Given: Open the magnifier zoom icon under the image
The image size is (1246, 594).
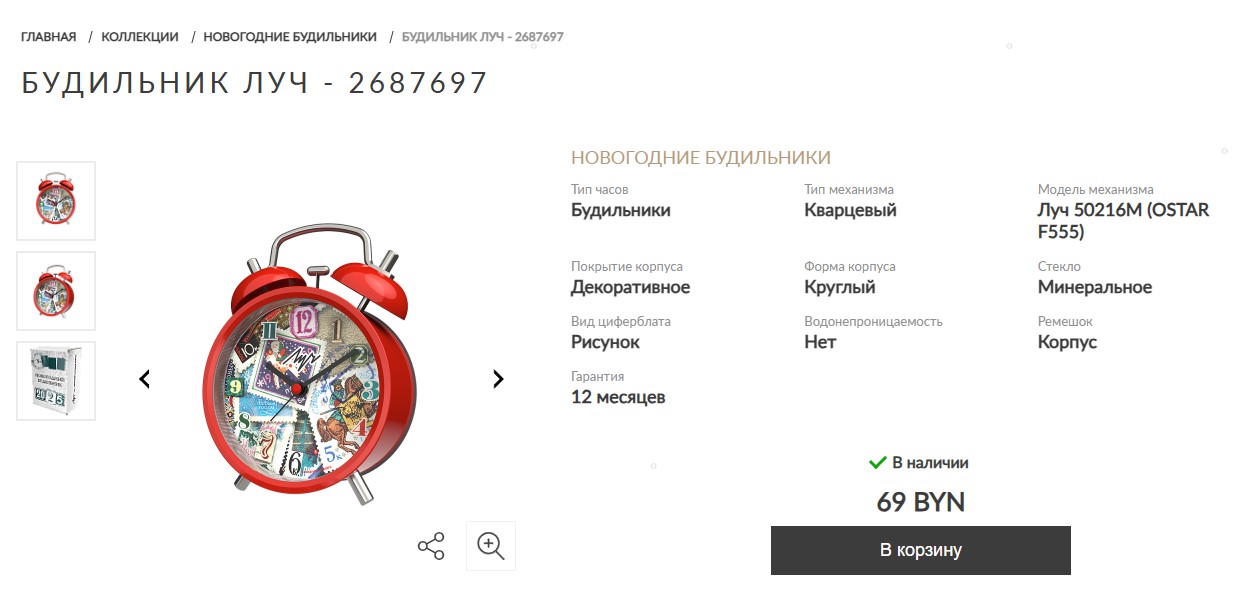Looking at the screenshot, I should (x=491, y=546).
